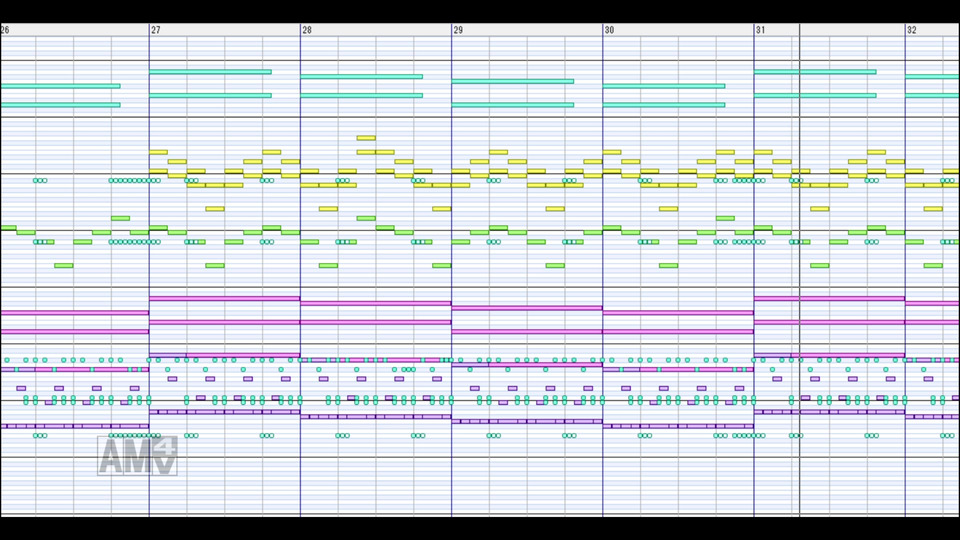Screen dimensions: 960x540
Task: Select the topmost magenta long note in measure 29
Action: (x=527, y=308)
